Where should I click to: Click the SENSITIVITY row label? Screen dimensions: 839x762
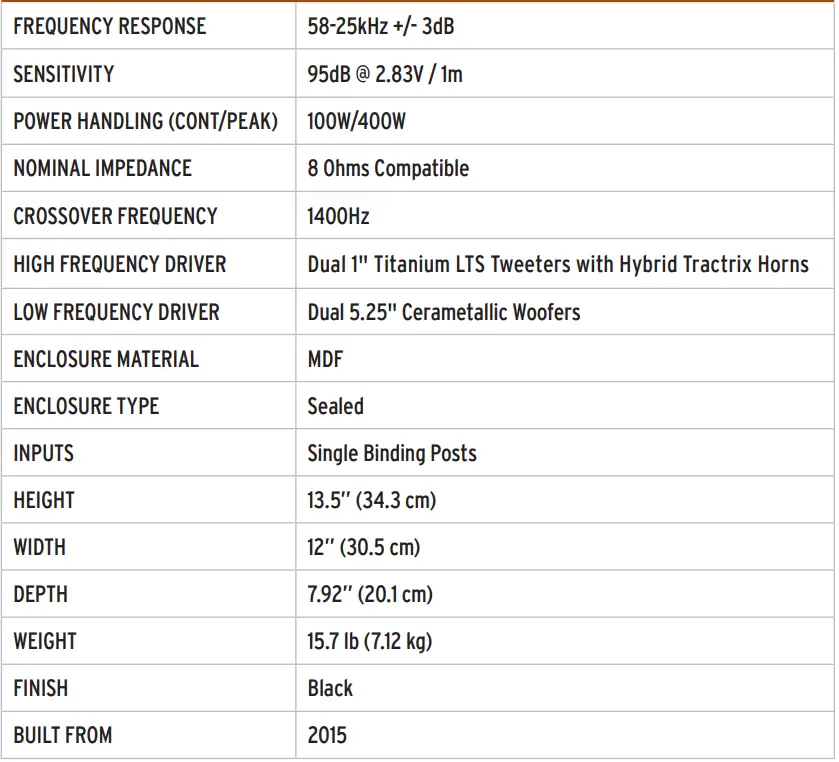point(64,74)
